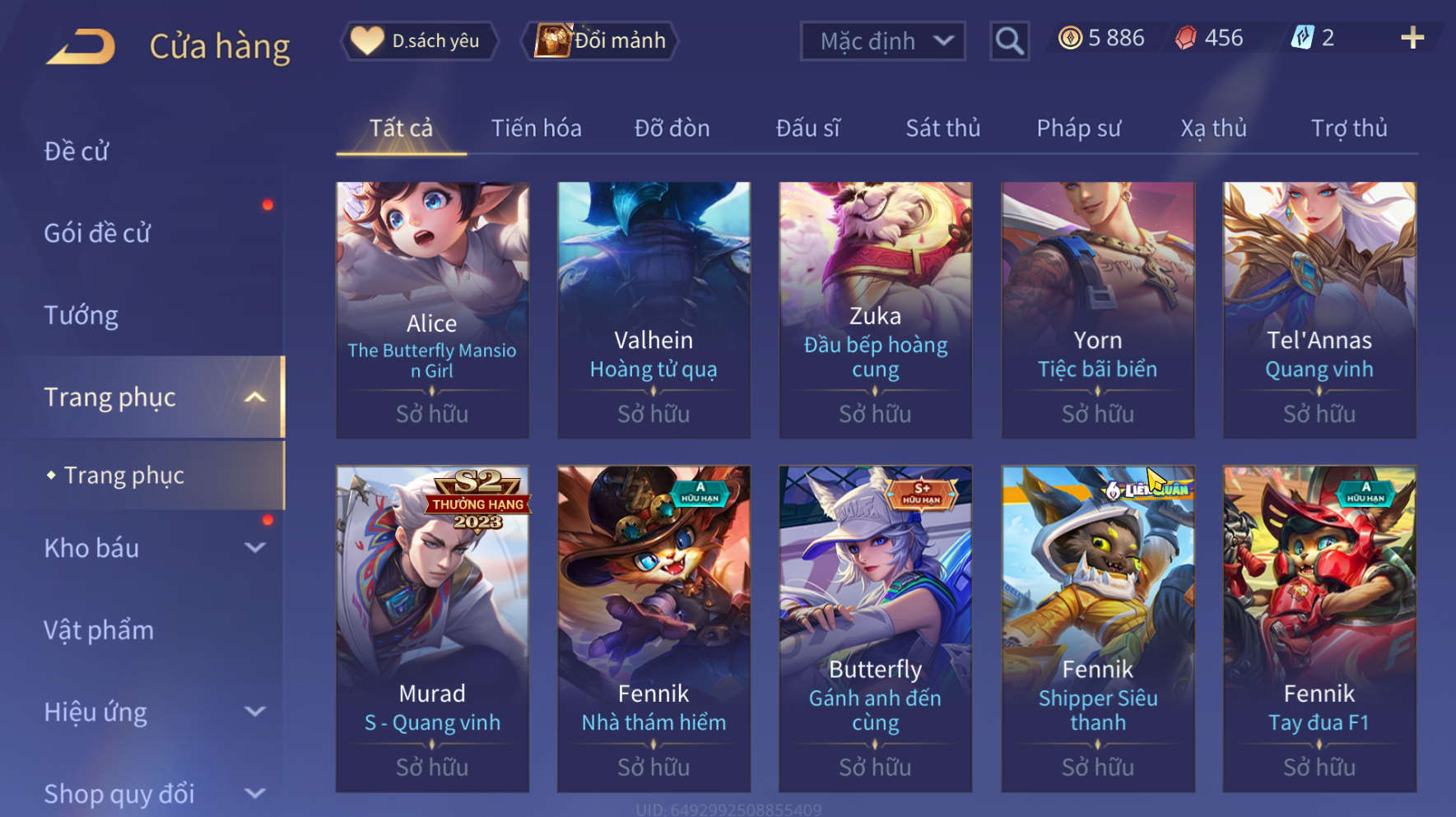Expand the Shop quy đổi section
1456x817 pixels.
pyautogui.click(x=255, y=793)
